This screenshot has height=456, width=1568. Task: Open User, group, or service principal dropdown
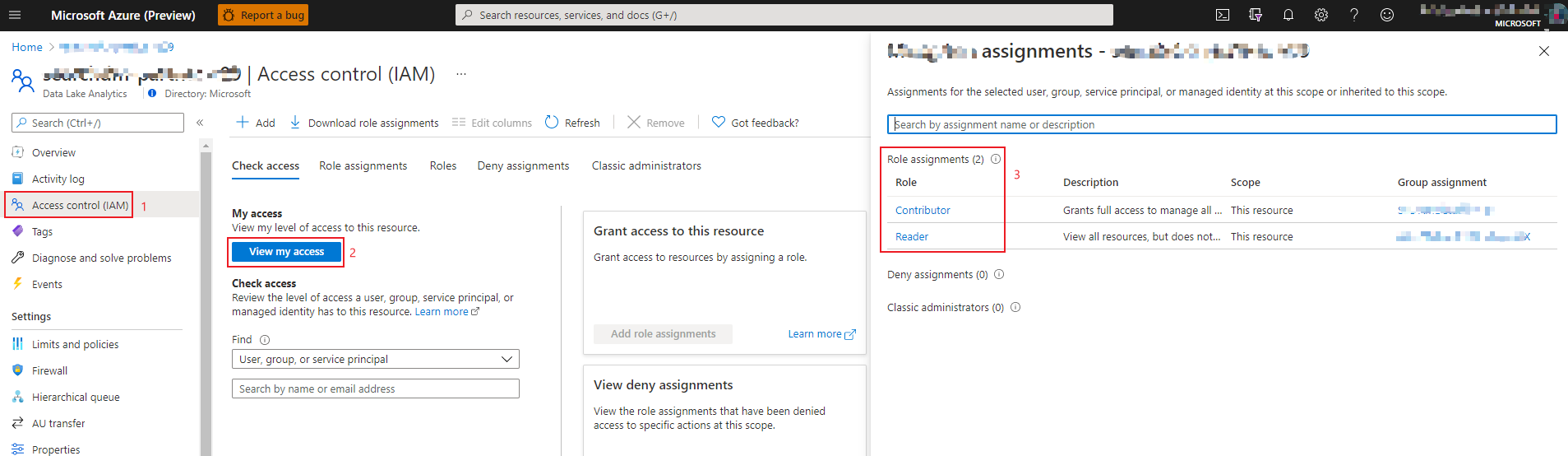click(x=376, y=359)
